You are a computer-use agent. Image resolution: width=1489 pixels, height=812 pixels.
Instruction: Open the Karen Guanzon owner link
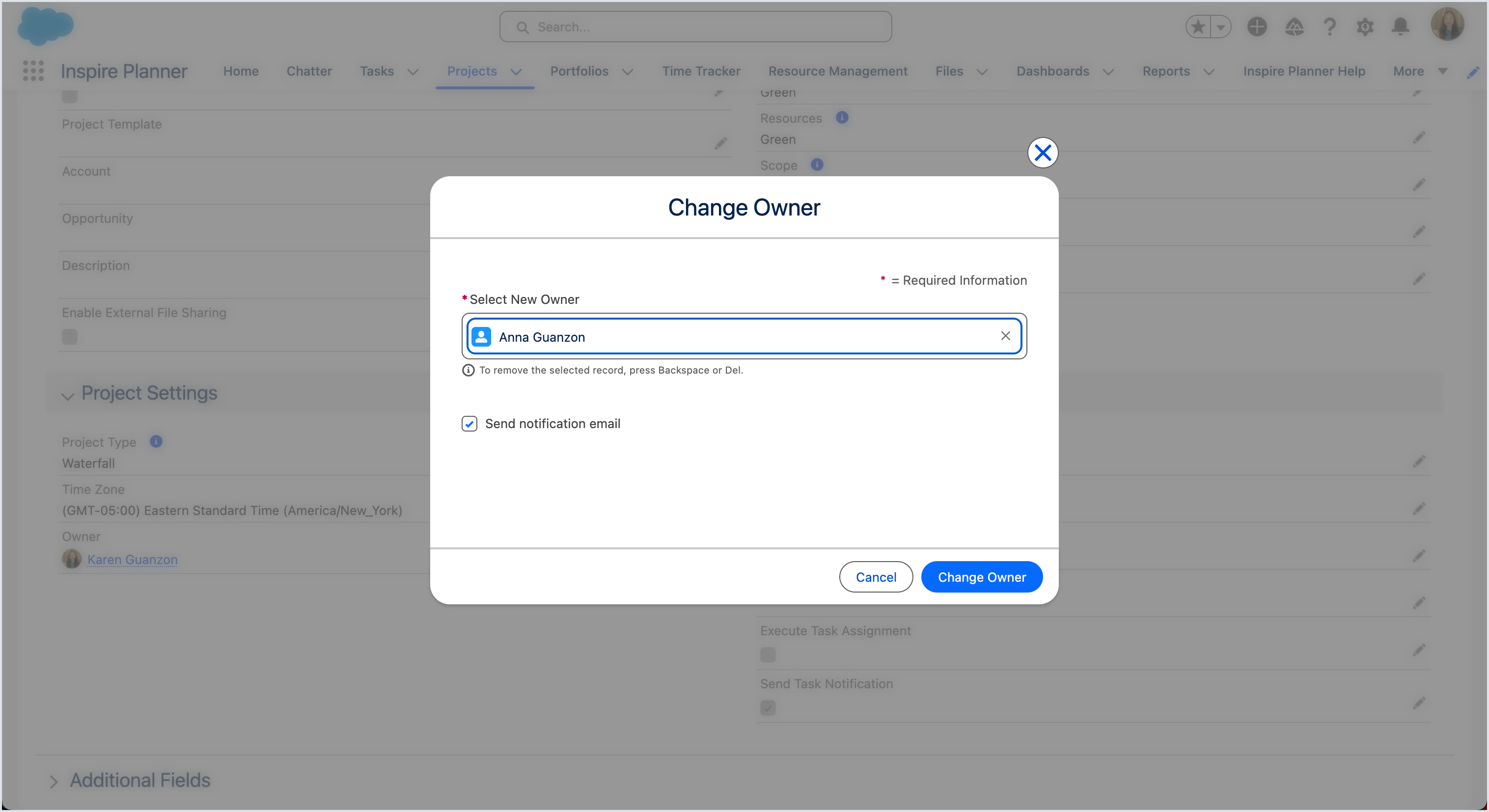click(x=133, y=560)
